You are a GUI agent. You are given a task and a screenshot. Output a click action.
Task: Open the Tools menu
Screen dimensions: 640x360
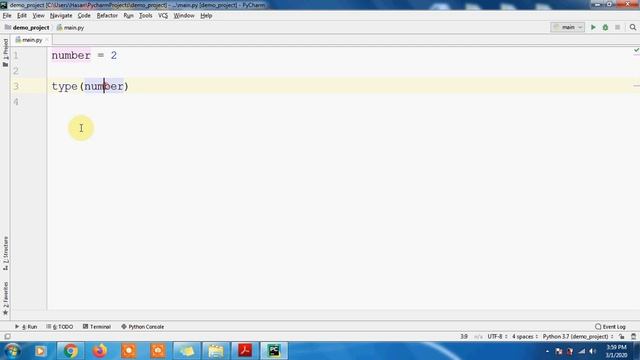click(x=145, y=16)
